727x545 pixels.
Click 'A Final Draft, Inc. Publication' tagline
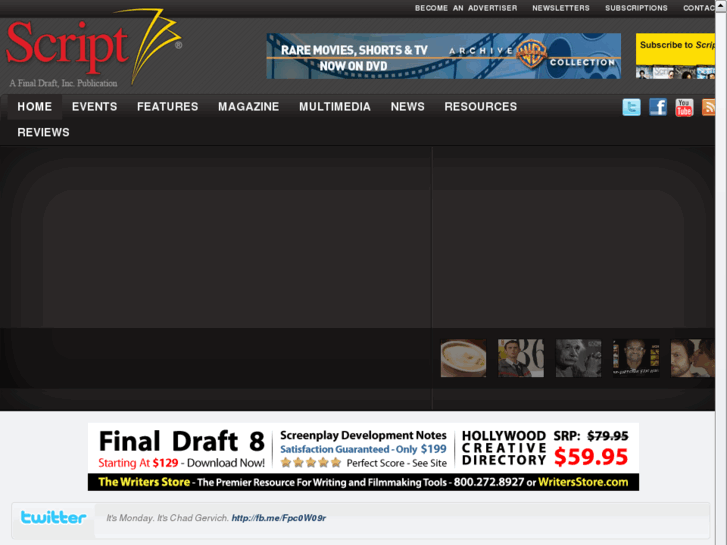pos(63,83)
